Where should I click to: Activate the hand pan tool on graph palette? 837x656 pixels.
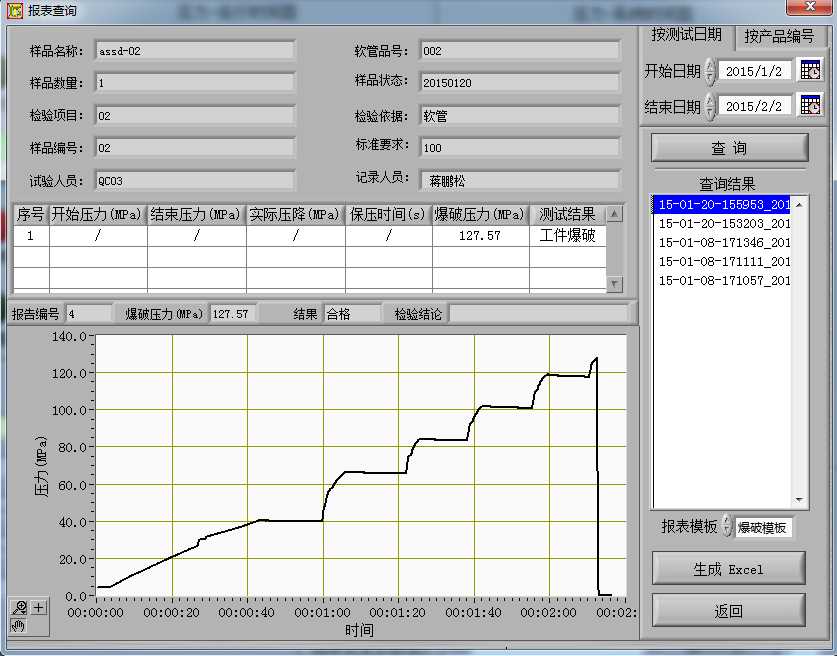pyautogui.click(x=18, y=625)
